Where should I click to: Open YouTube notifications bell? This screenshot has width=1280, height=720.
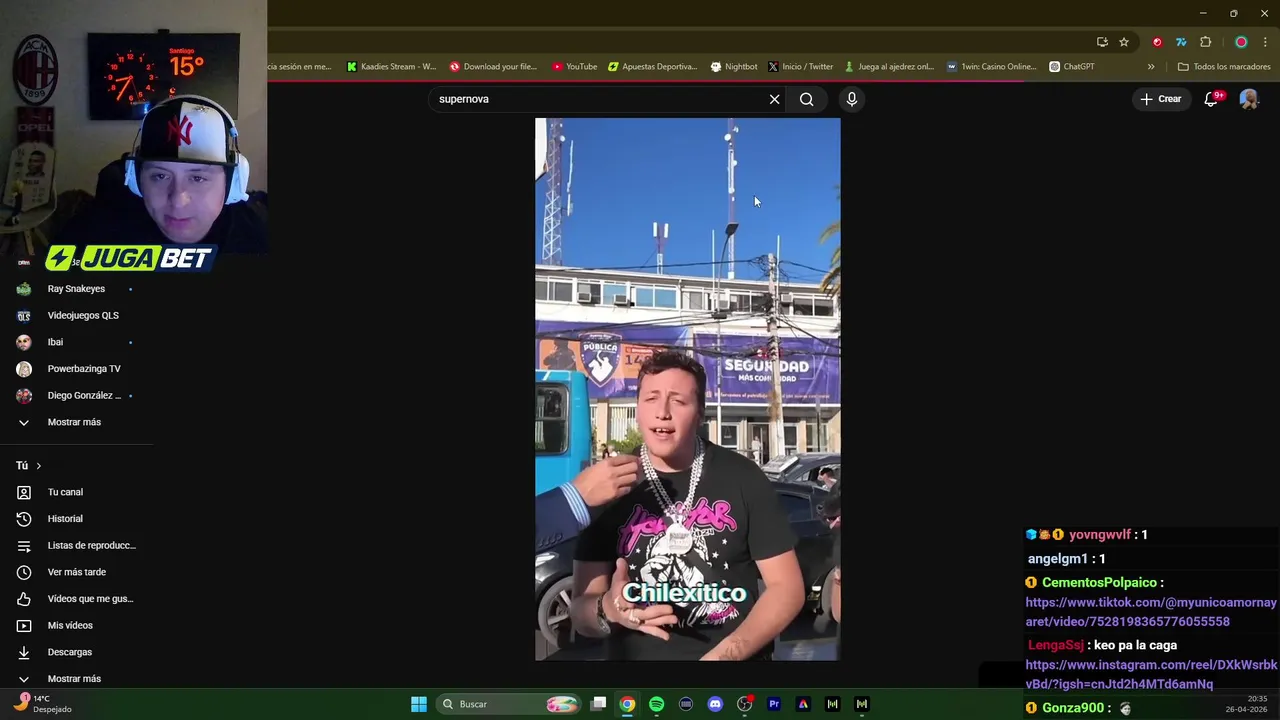1212,99
